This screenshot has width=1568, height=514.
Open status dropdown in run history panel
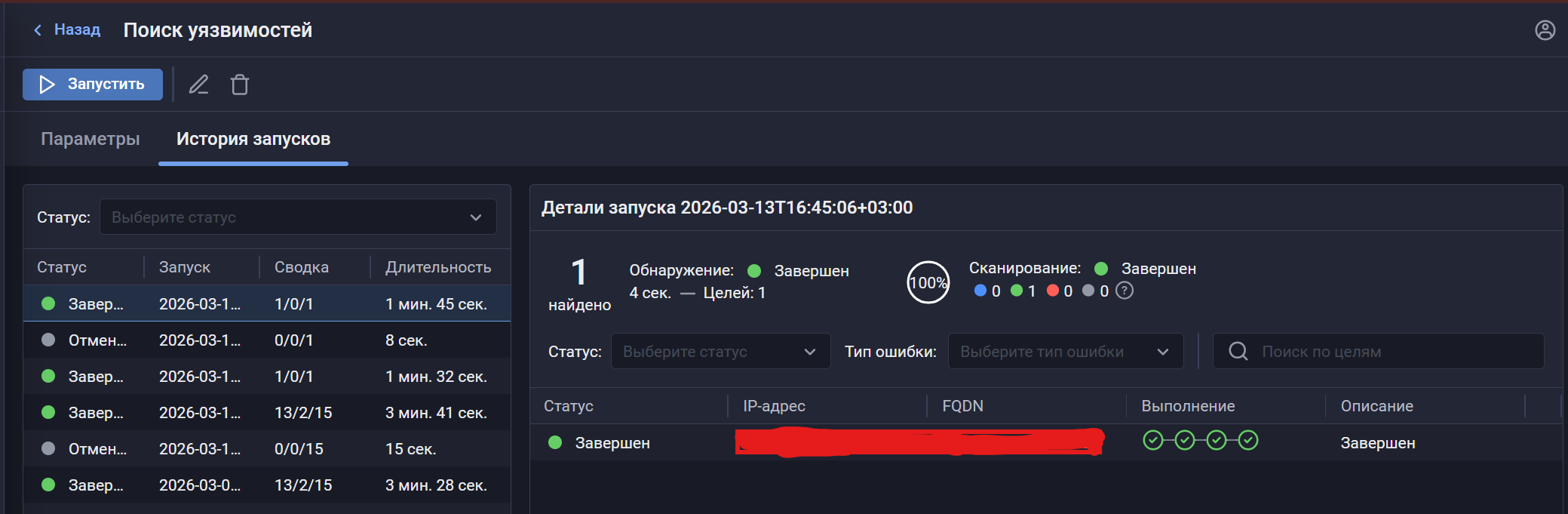click(x=298, y=217)
